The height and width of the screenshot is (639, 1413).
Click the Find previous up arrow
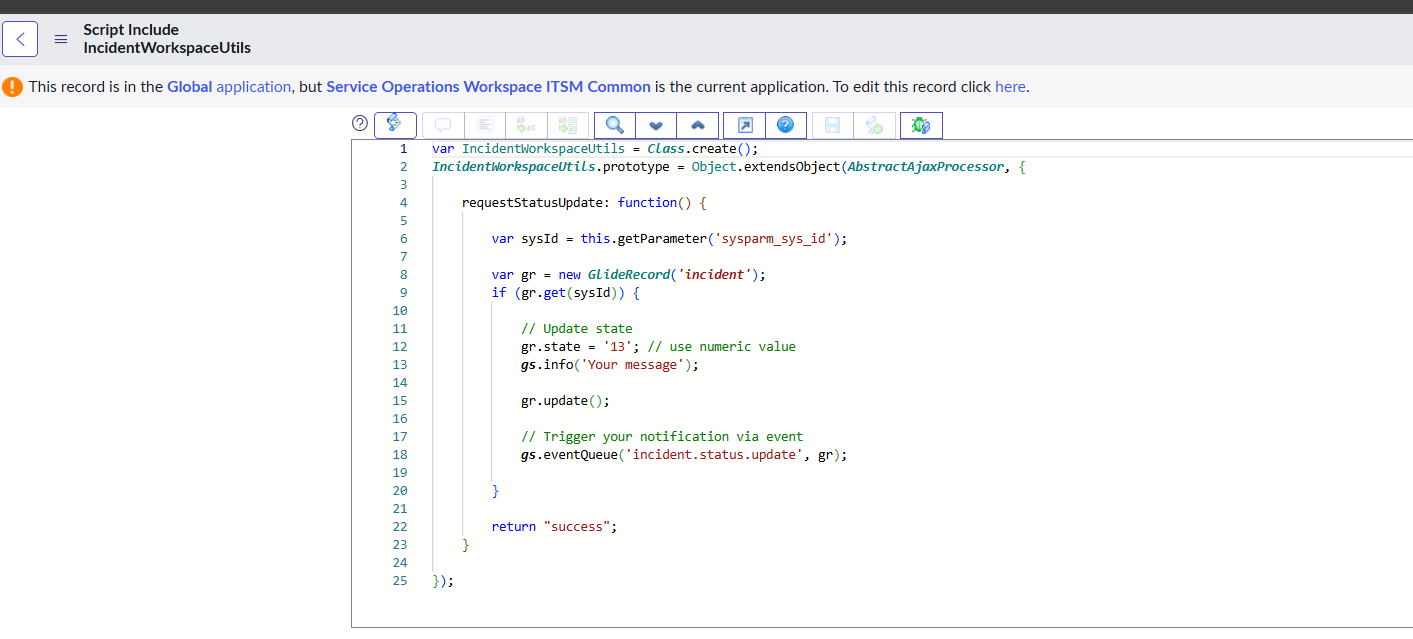click(x=697, y=125)
